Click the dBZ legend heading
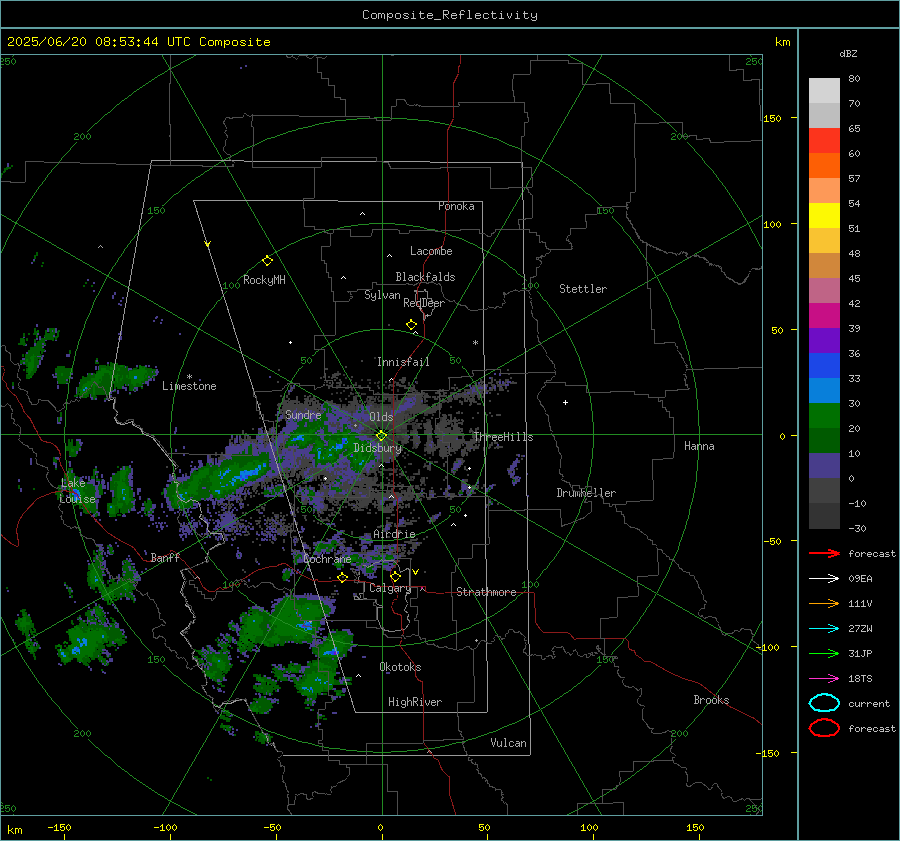Image resolution: width=900 pixels, height=841 pixels. (x=848, y=53)
